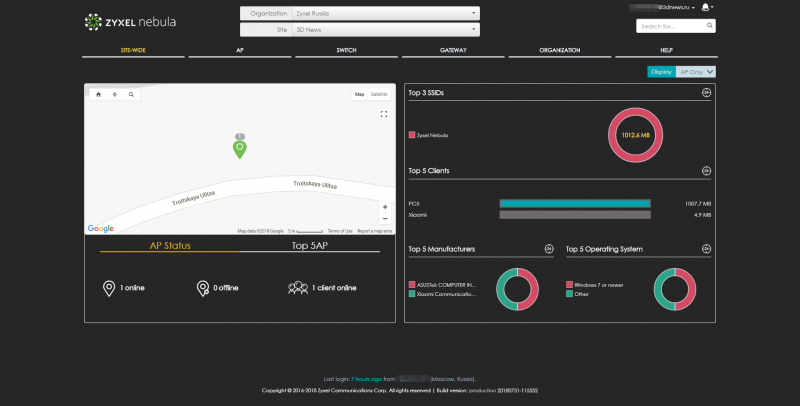Click the Top 5 Clients time-range icon
Viewport: 800px width, 406px height.
tap(706, 171)
